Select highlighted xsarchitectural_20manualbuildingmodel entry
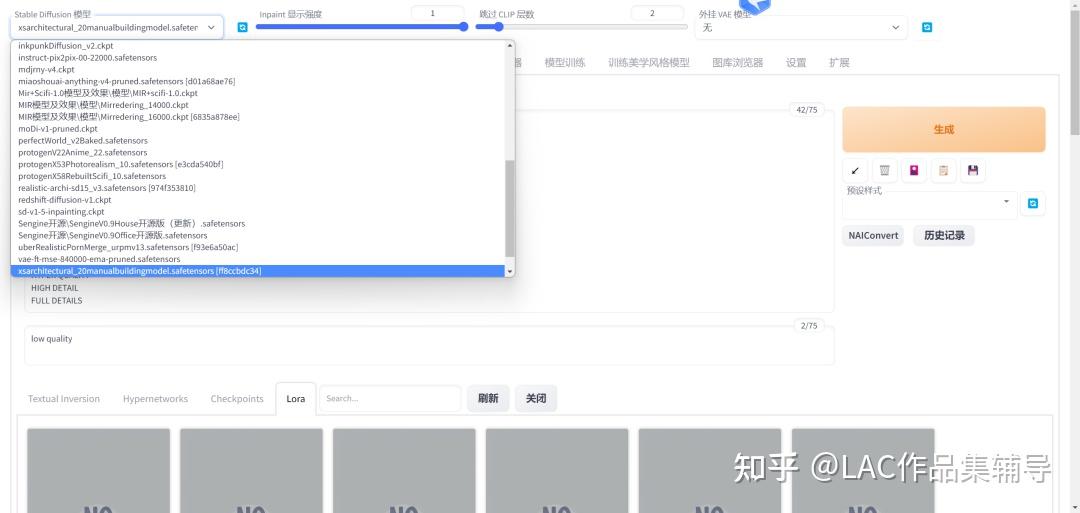Image resolution: width=1080 pixels, height=513 pixels. pyautogui.click(x=258, y=271)
